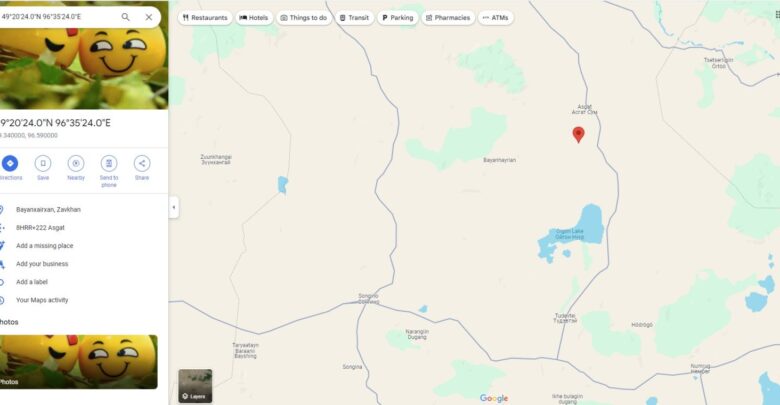The width and height of the screenshot is (780, 405).
Task: Save this location with Save icon
Action: tap(43, 163)
